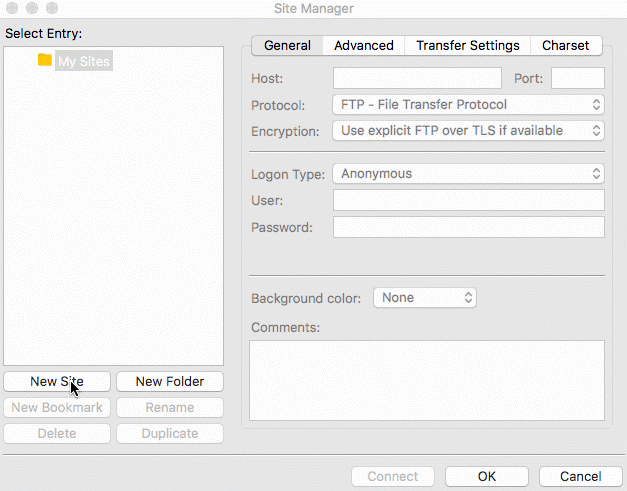627x491 pixels.
Task: Switch to the Charset tab
Action: (566, 46)
